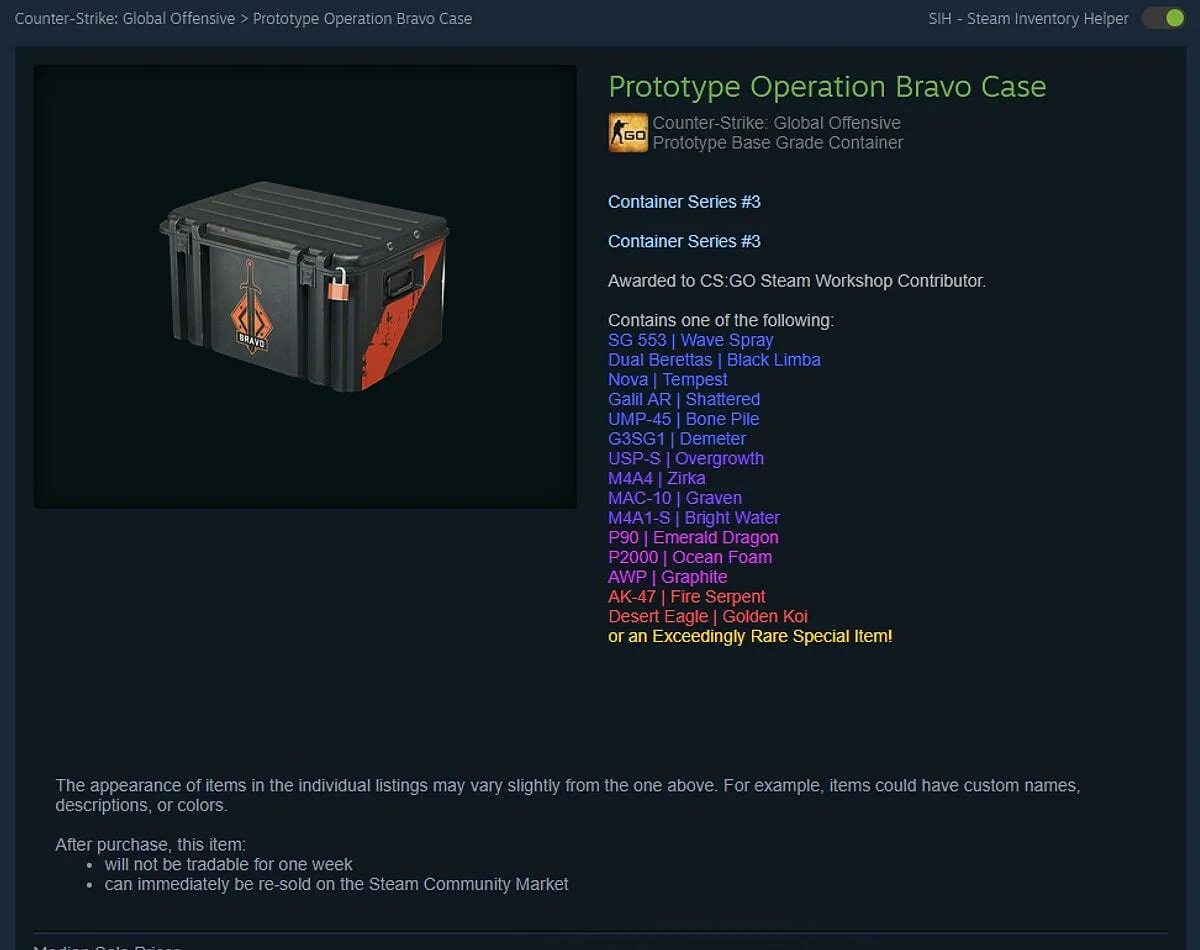Screen dimensions: 1200x950
Task: Select M4A4 | Zirka item
Action: [656, 478]
